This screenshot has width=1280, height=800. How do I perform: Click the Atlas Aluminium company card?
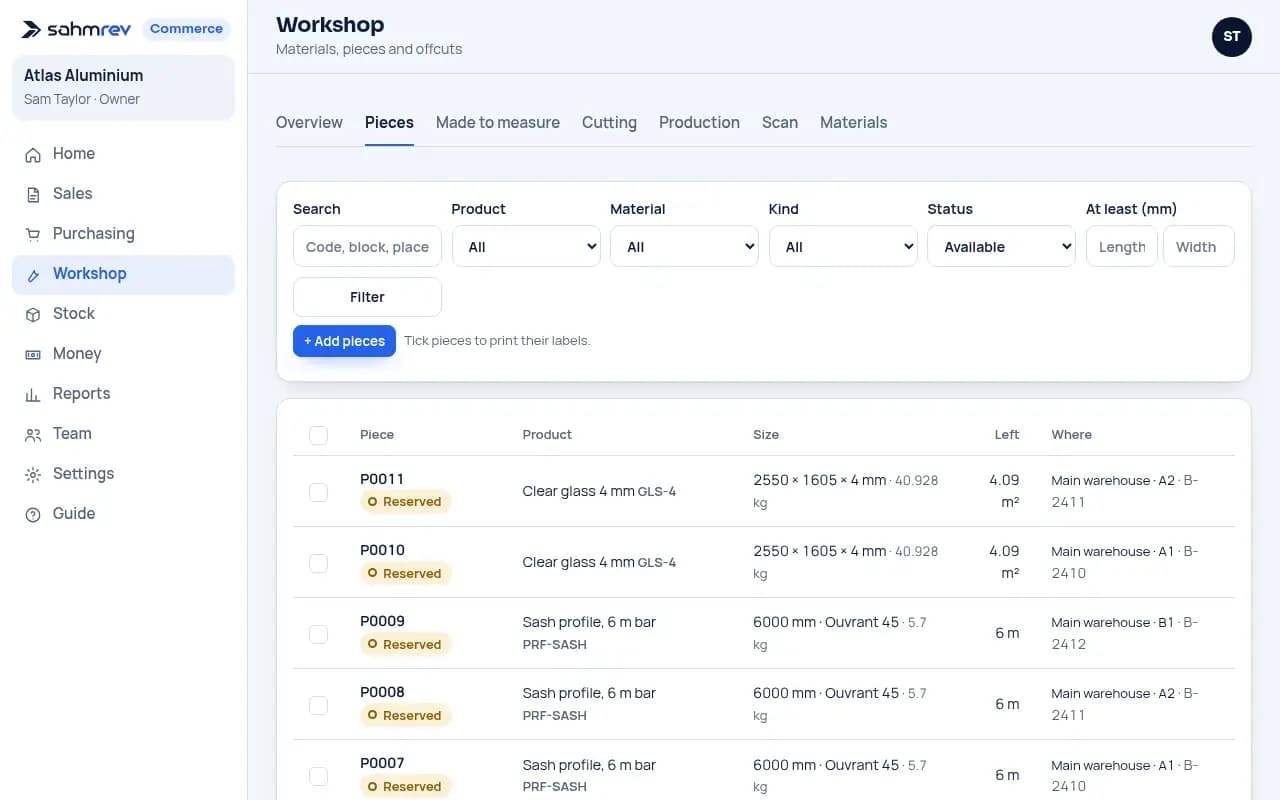pos(123,87)
